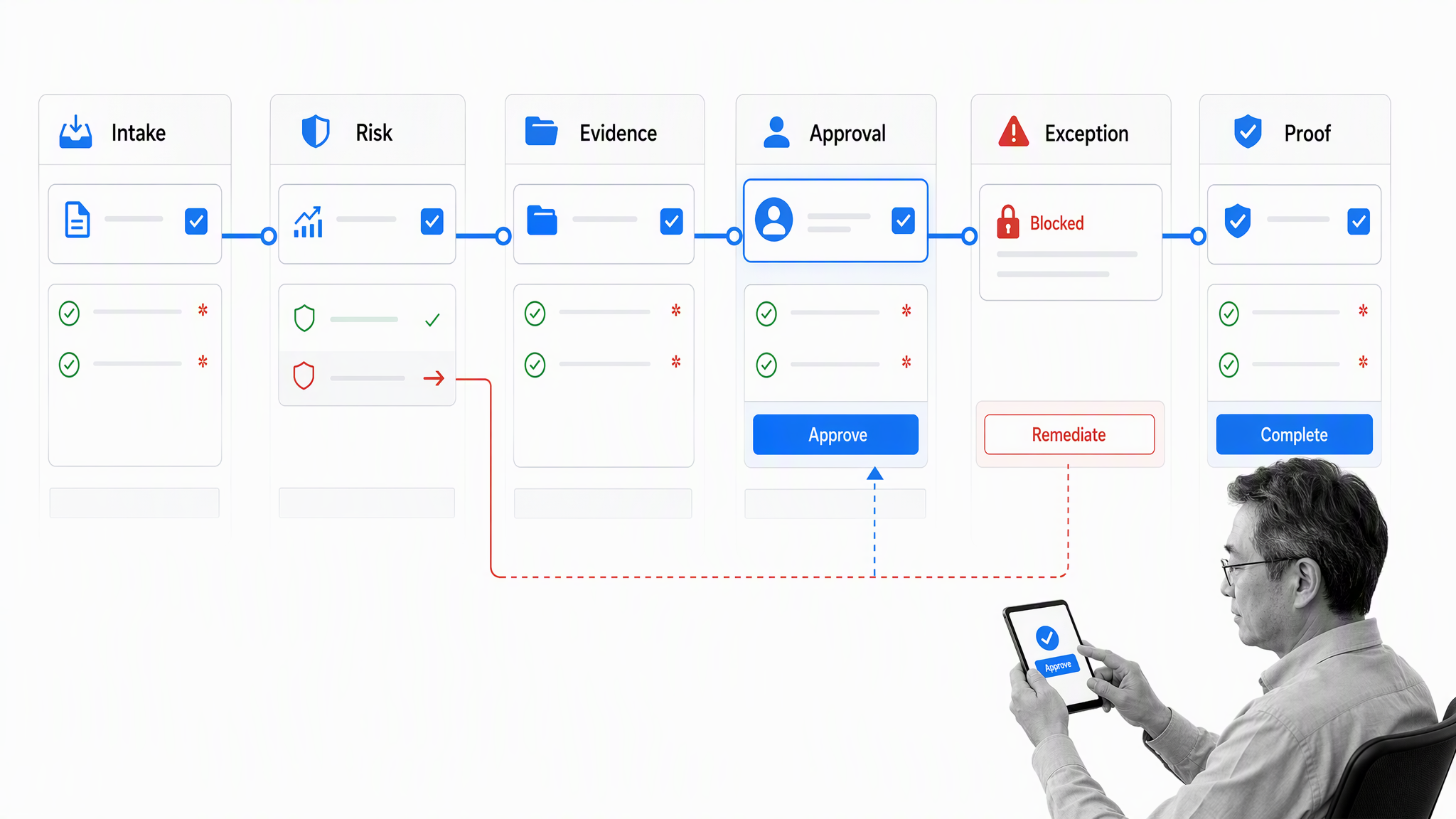
Task: Click the Approval person header icon
Action: click(776, 132)
